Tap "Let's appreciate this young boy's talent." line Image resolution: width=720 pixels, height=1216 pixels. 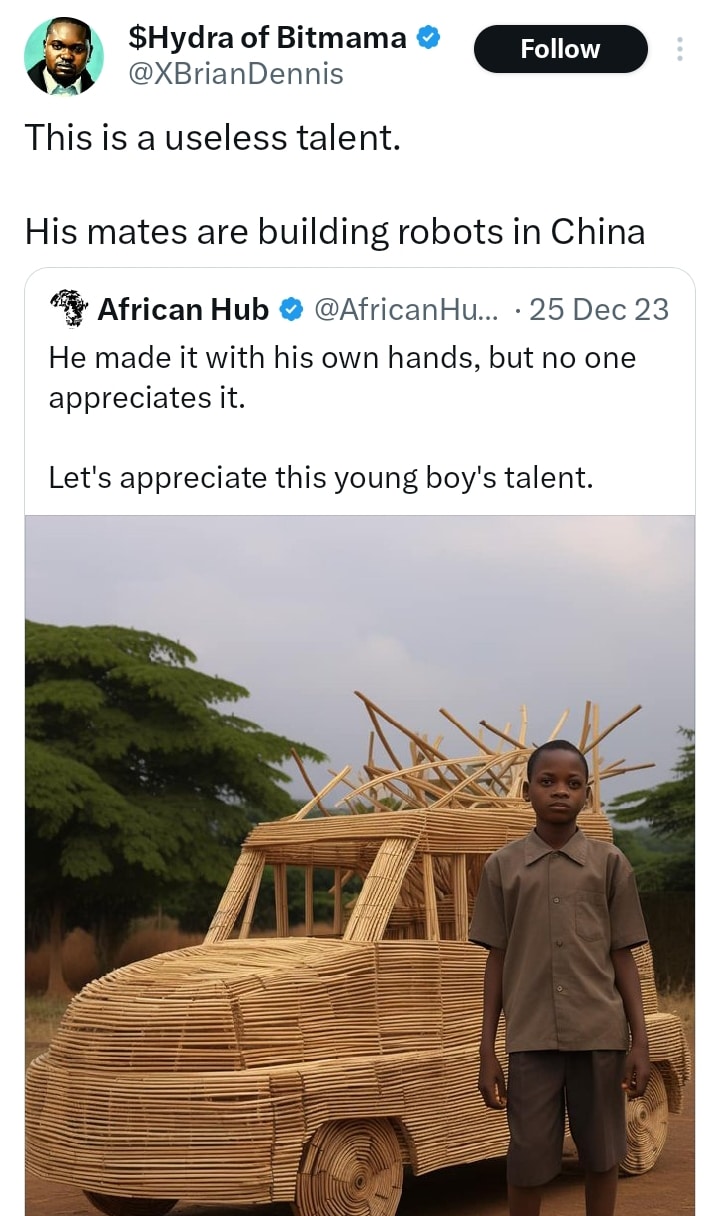tap(321, 478)
